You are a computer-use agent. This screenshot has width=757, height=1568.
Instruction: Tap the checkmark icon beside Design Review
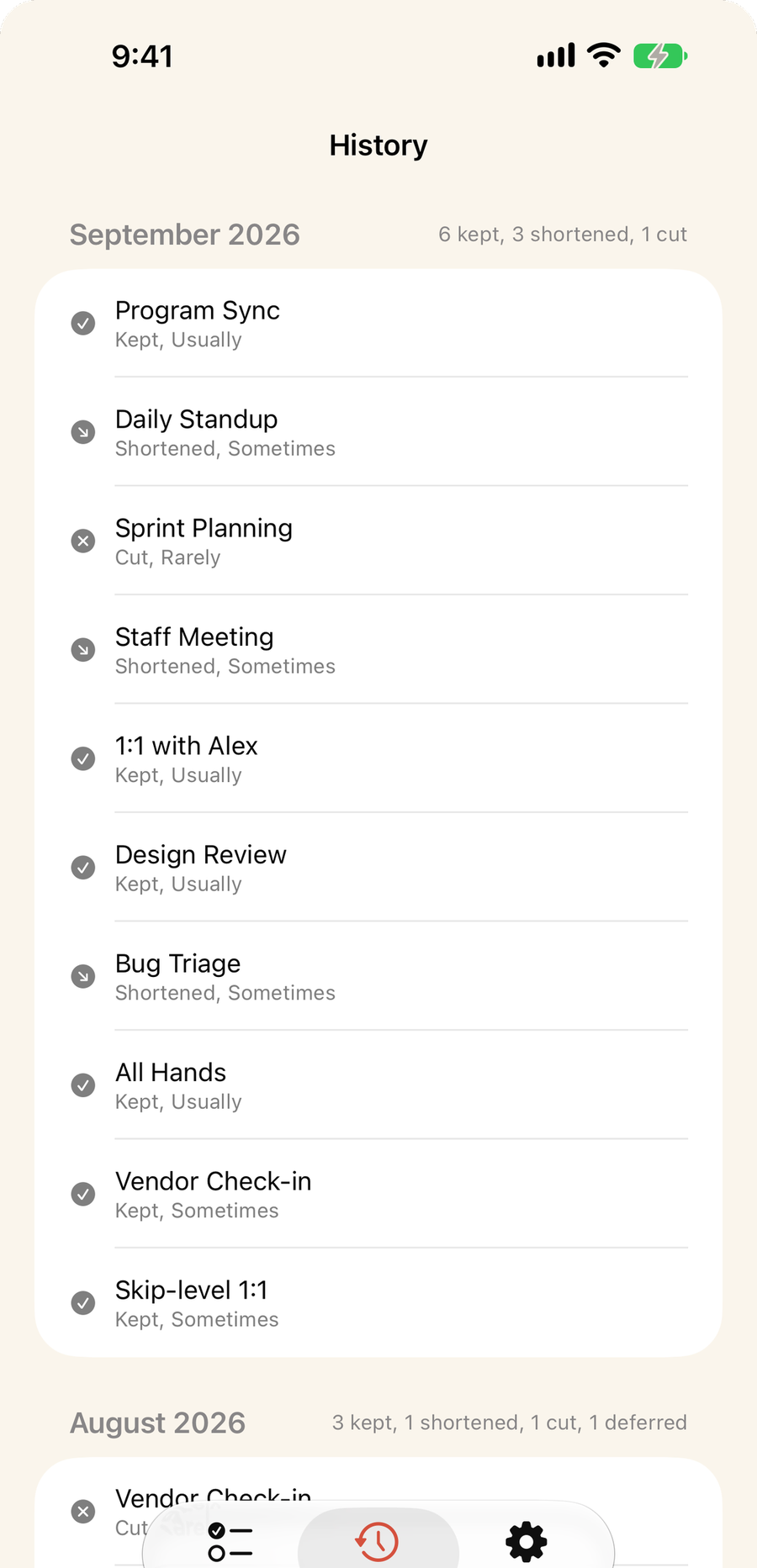82,868
